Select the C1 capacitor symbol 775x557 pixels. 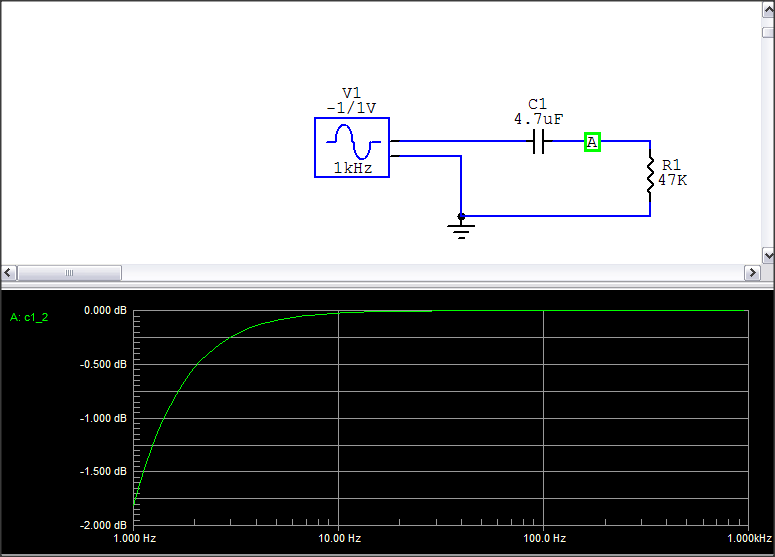(x=539, y=141)
